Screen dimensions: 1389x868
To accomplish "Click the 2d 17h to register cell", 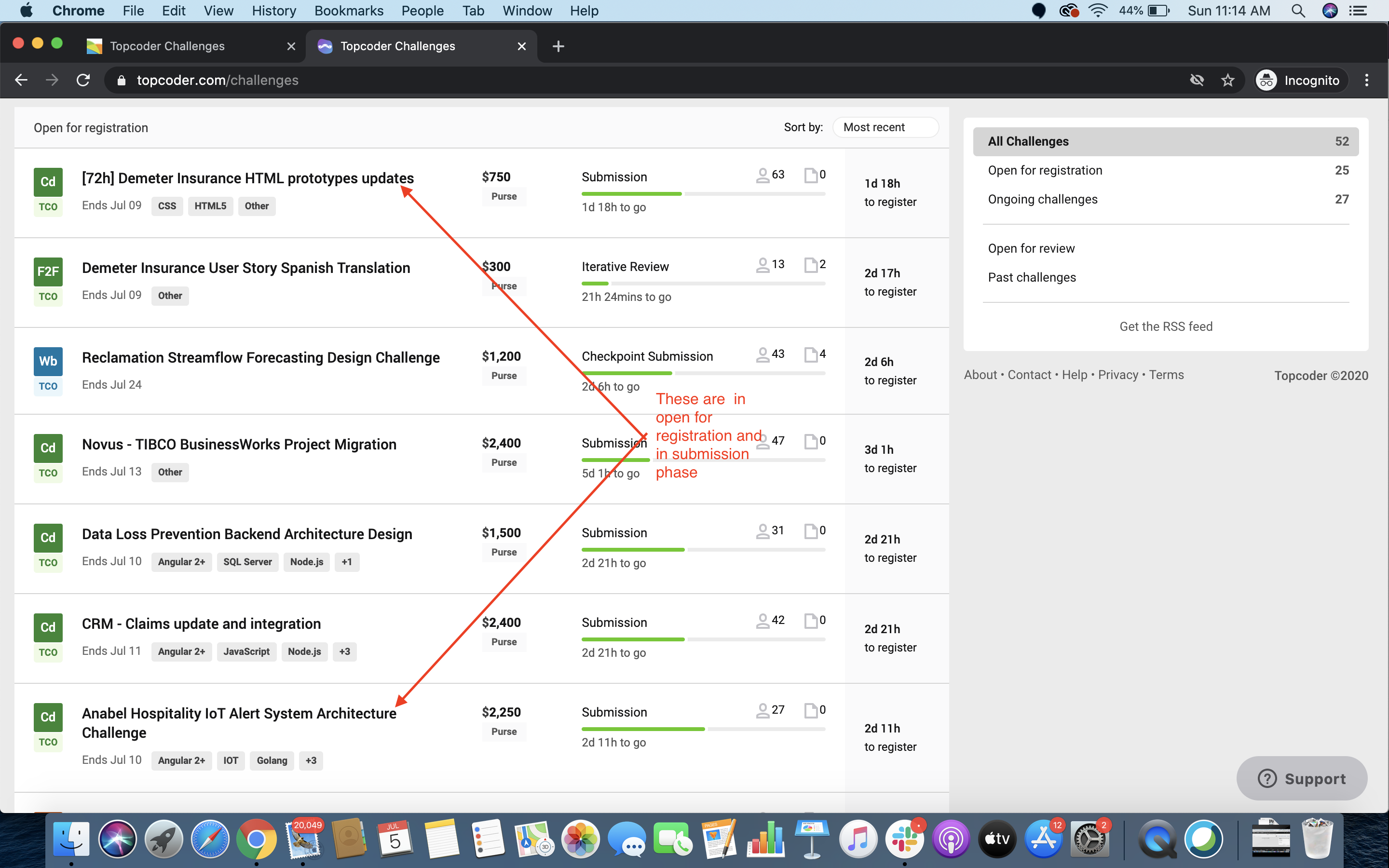I will [x=897, y=283].
